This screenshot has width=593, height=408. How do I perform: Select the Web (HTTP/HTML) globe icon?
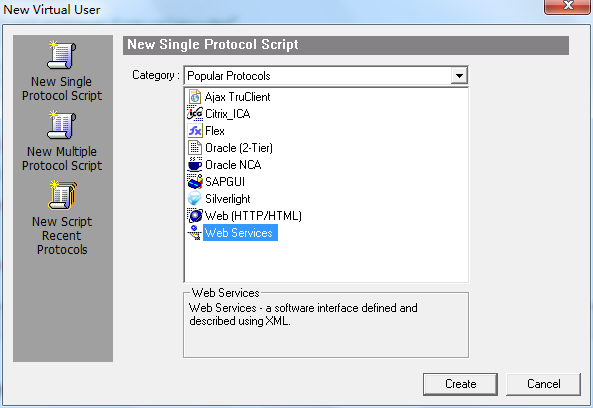point(195,216)
